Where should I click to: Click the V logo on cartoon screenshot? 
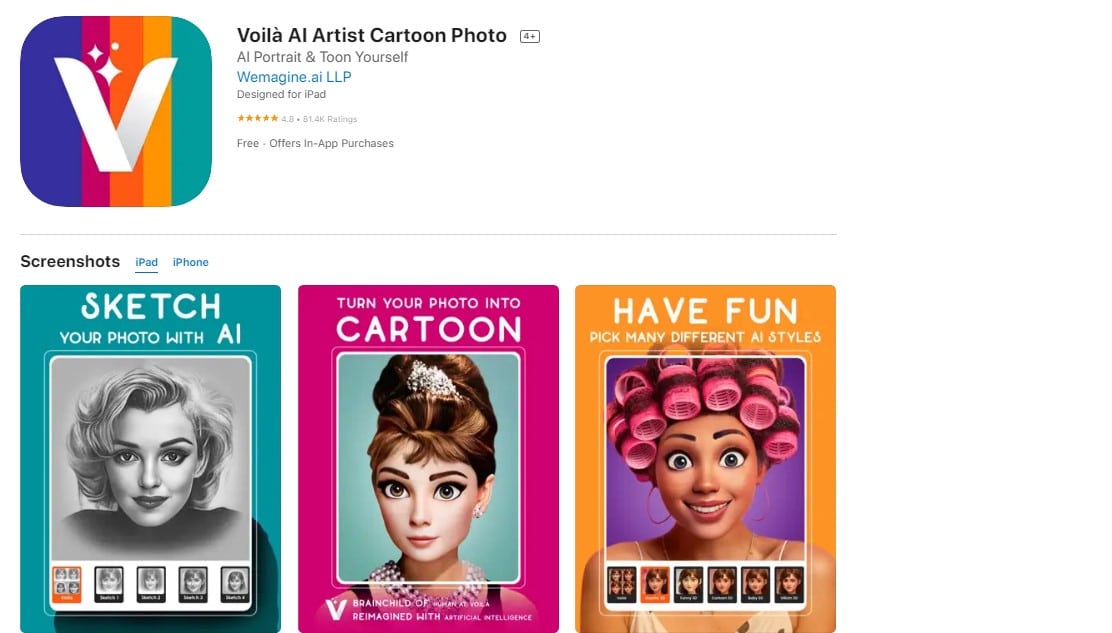point(338,610)
